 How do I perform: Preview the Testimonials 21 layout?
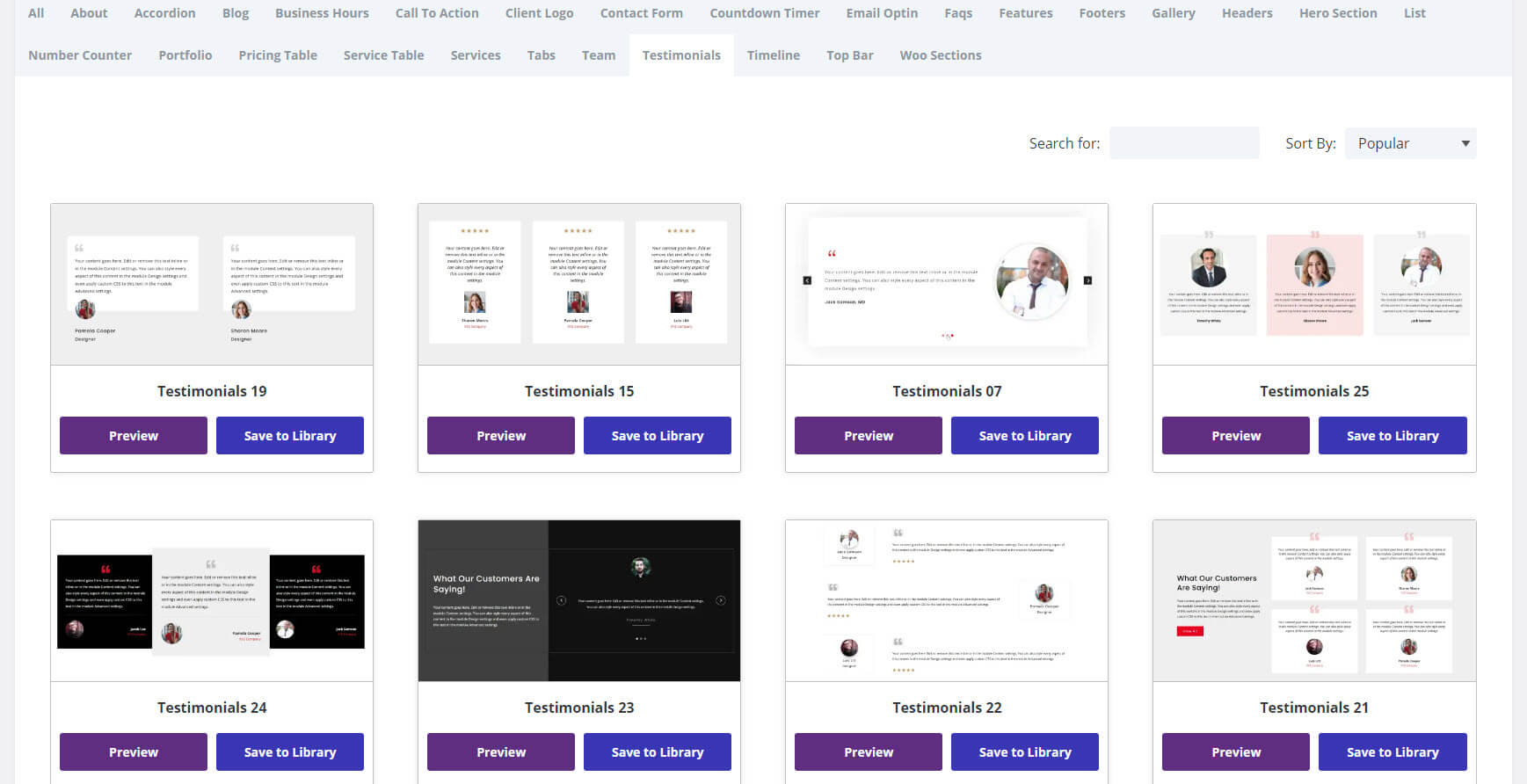(1236, 752)
